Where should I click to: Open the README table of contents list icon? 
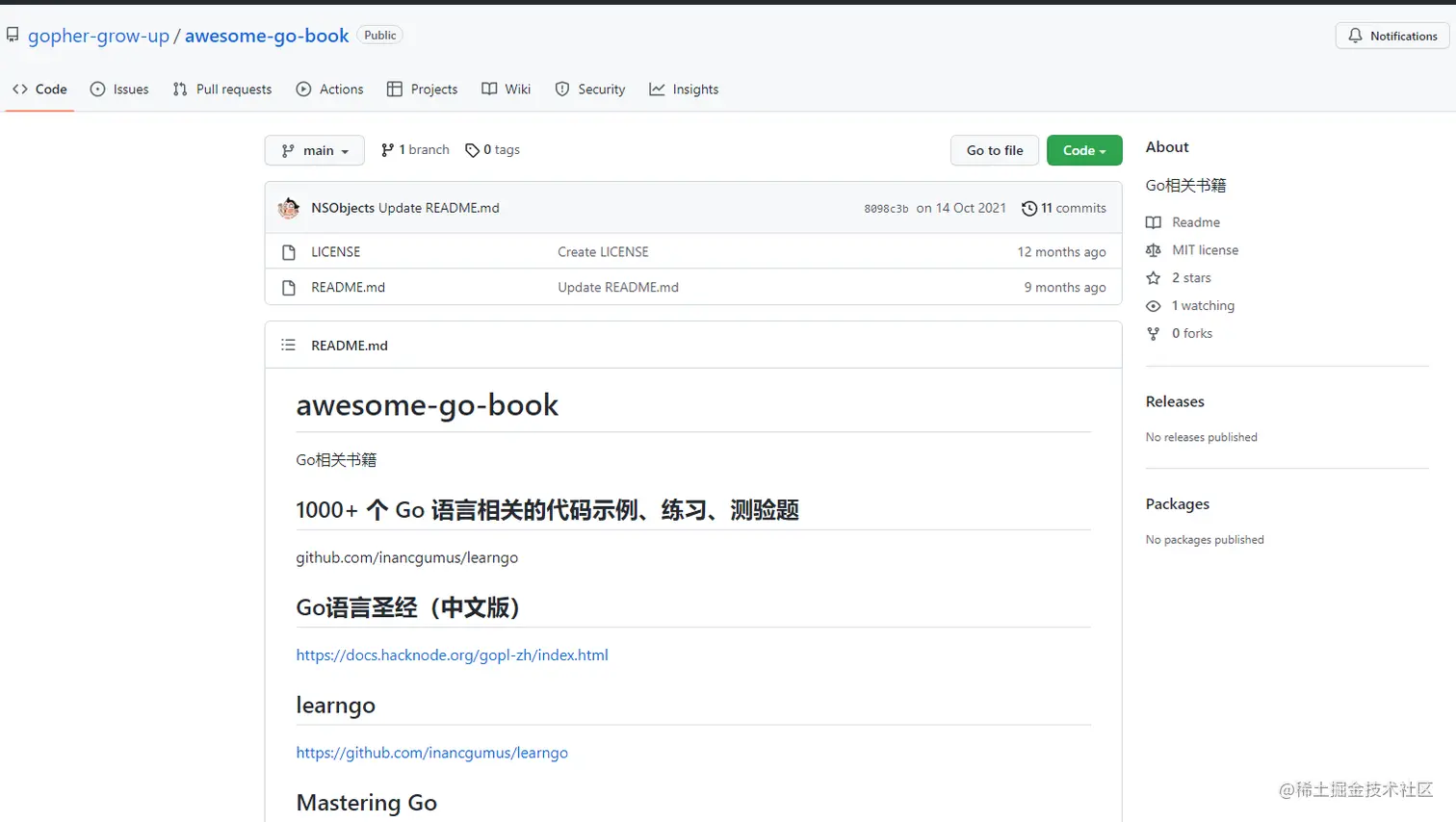click(x=288, y=345)
